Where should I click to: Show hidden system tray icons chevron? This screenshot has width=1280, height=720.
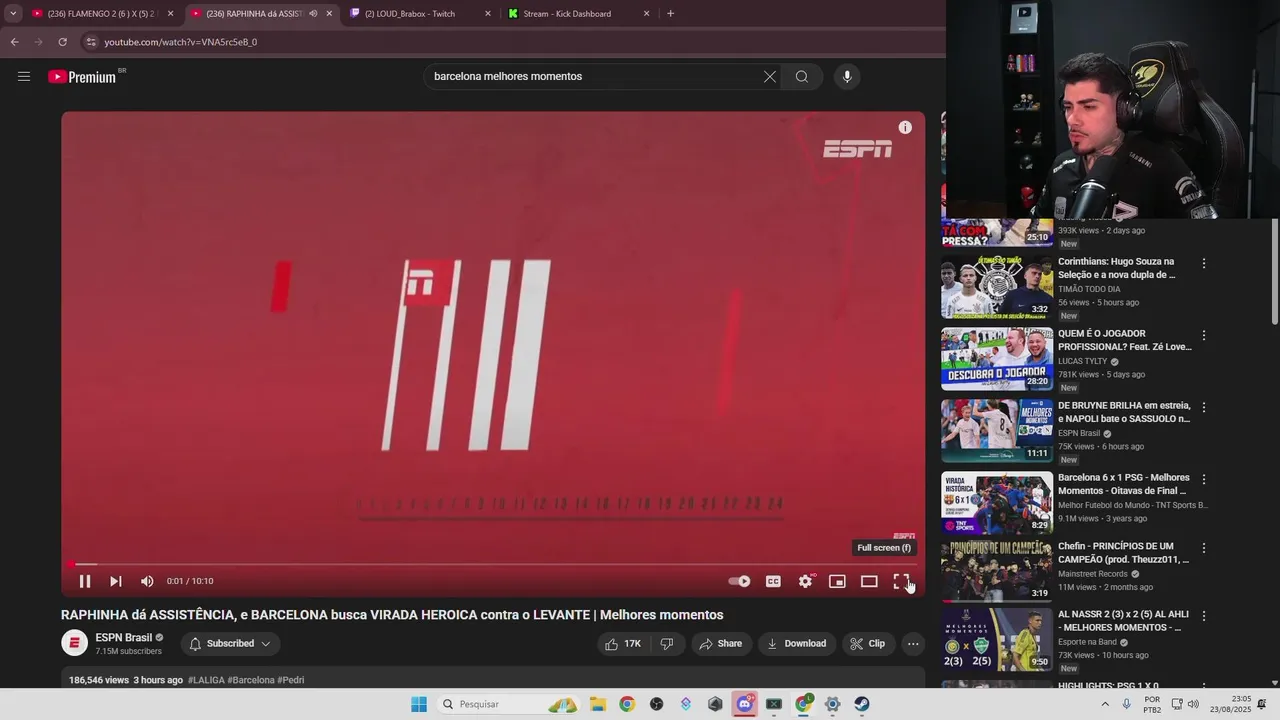(x=1105, y=704)
